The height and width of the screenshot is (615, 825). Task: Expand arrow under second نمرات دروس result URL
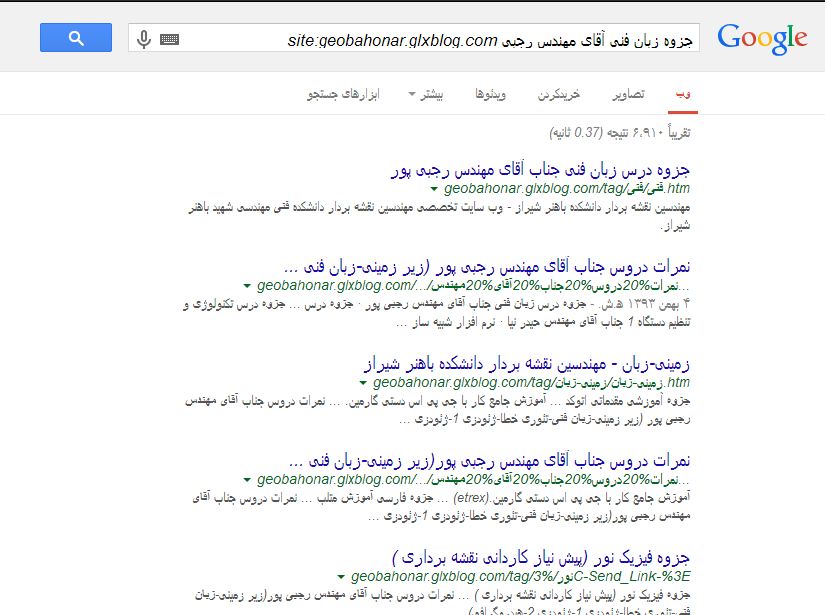click(x=247, y=480)
